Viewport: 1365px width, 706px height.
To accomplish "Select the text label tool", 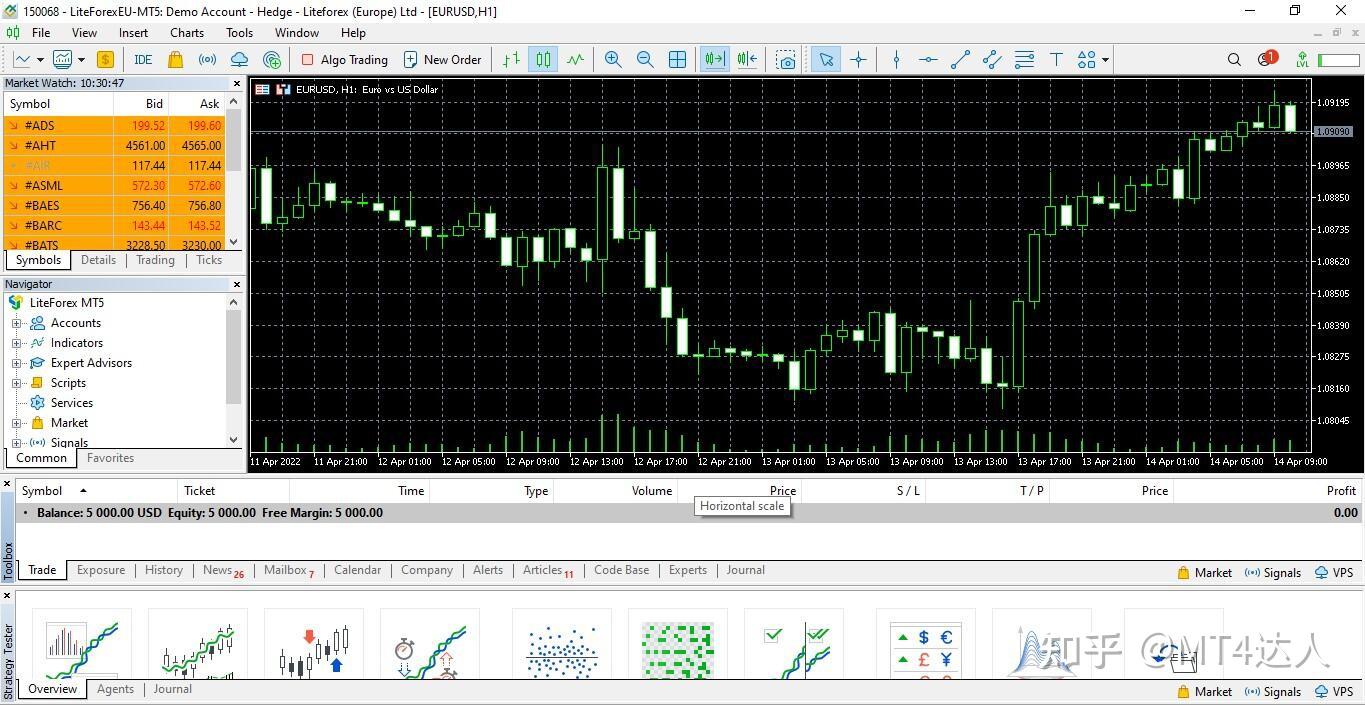I will click(1056, 60).
